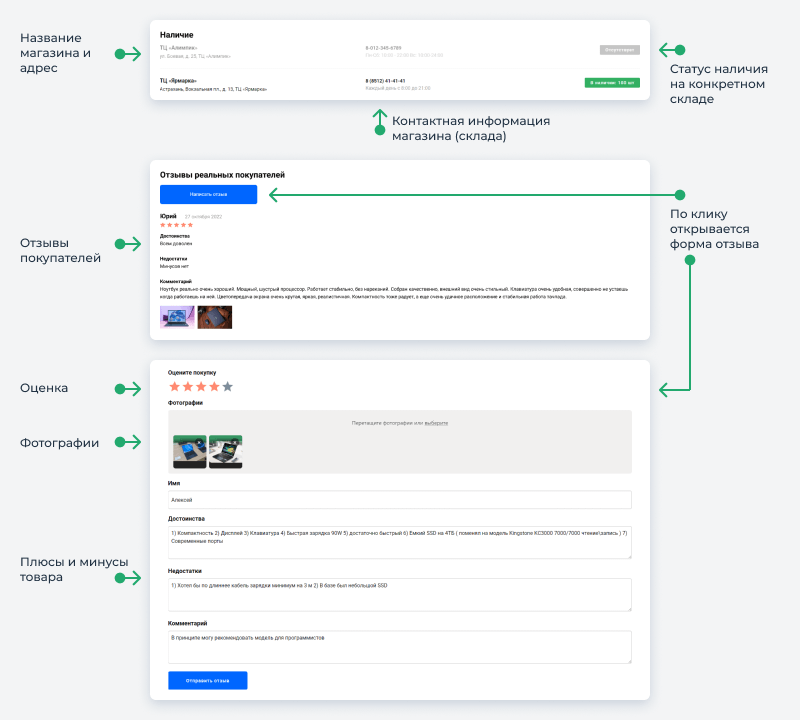Open the first photo in Юрий's review
Screen dimensions: 800x720
pos(177,317)
